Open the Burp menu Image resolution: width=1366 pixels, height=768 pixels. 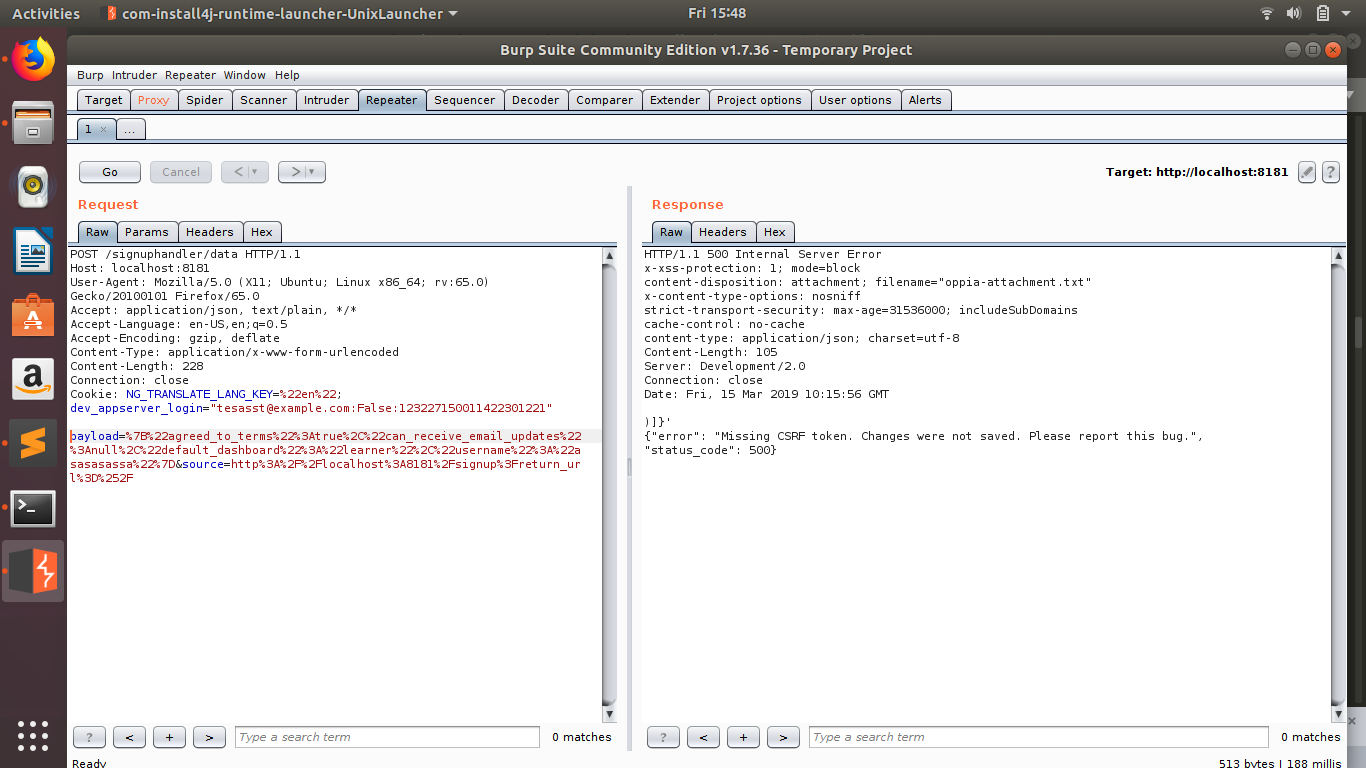coord(90,75)
